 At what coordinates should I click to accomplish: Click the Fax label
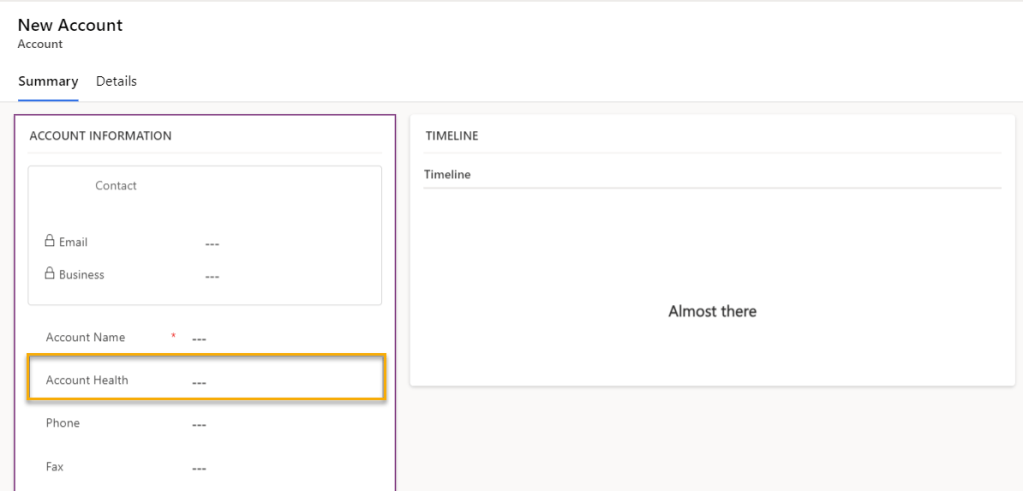(55, 466)
